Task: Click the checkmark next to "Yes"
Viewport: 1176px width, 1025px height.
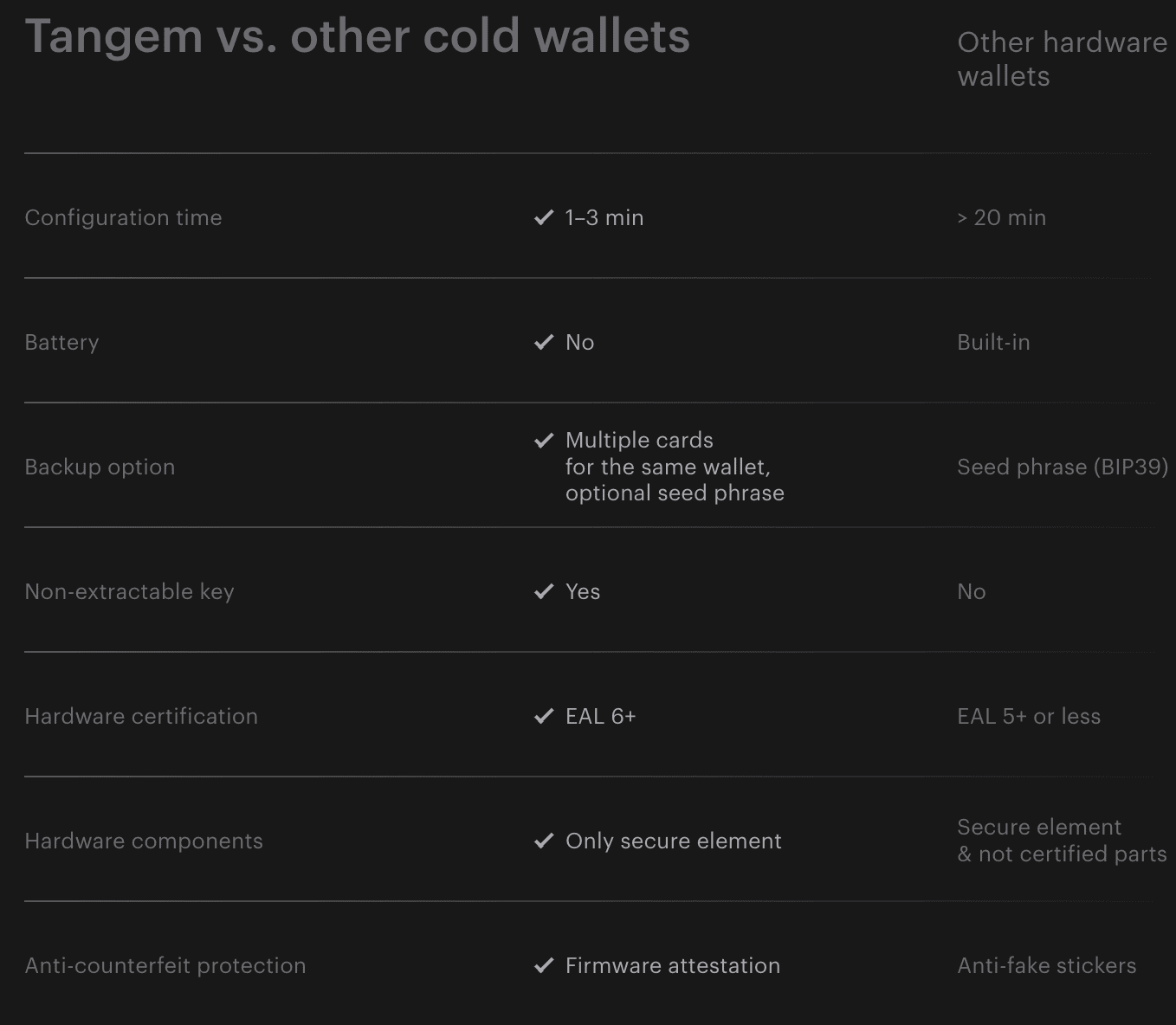Action: [x=544, y=591]
